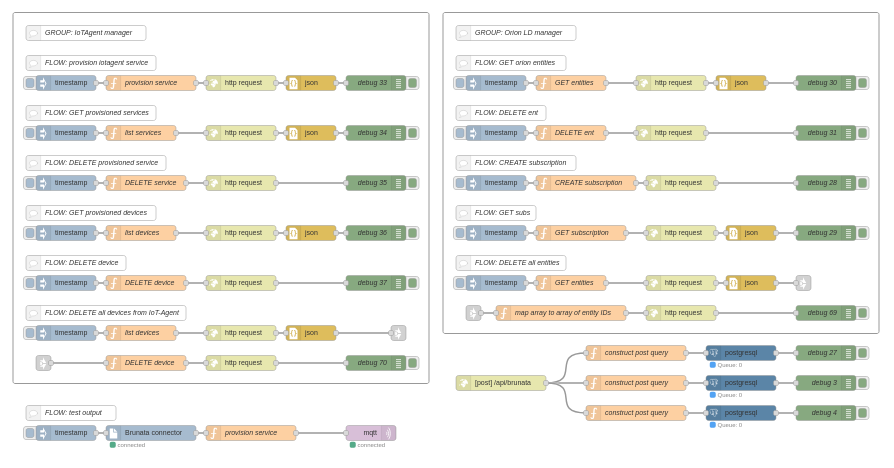Click the json node icon feeding debug 33
Image resolution: width=894 pixels, height=468 pixels.
pyautogui.click(x=293, y=83)
